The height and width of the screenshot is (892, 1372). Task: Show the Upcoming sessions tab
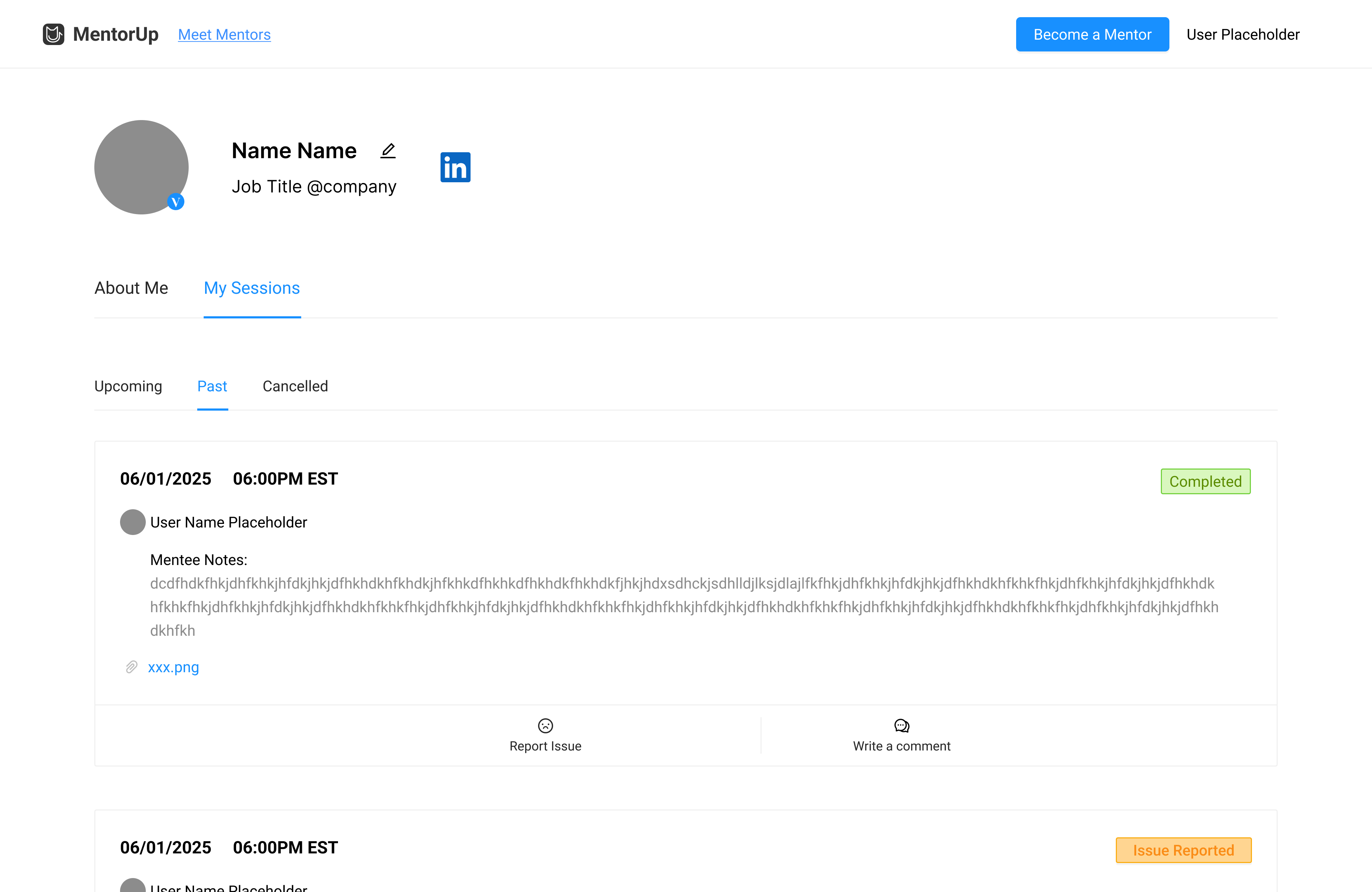(x=128, y=386)
